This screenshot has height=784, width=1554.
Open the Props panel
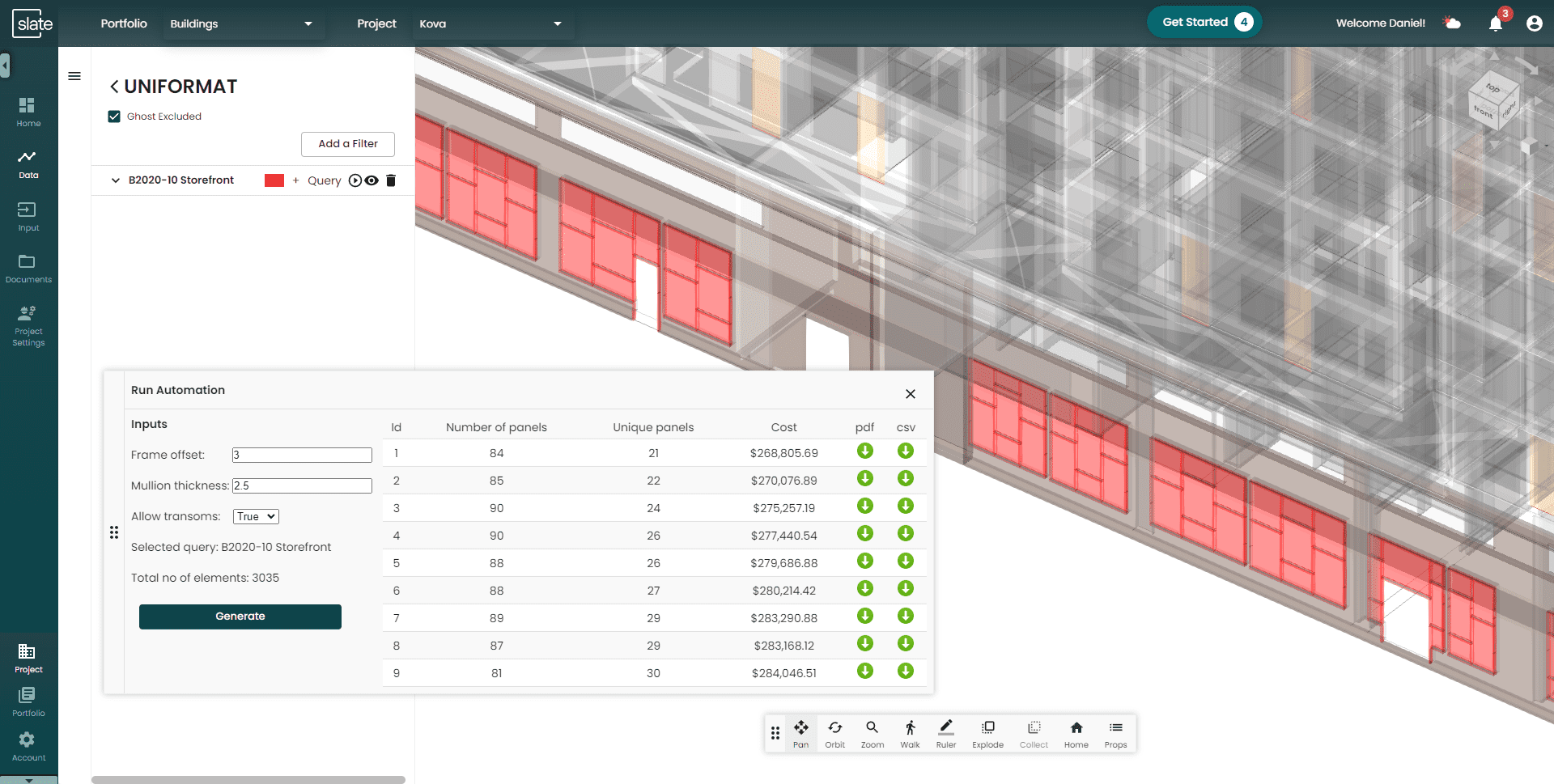[x=1115, y=733]
